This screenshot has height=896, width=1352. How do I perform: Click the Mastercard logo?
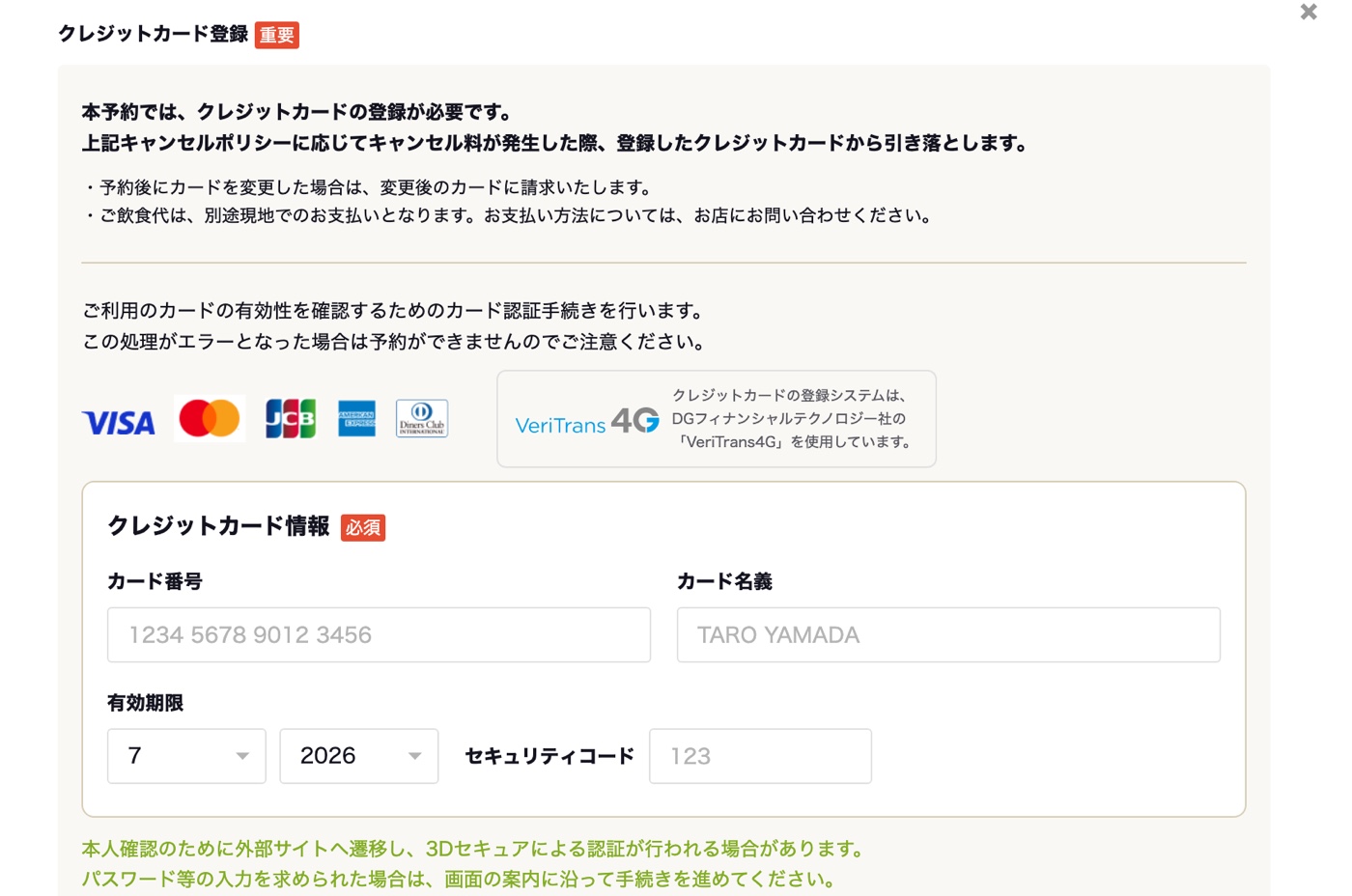(x=210, y=418)
